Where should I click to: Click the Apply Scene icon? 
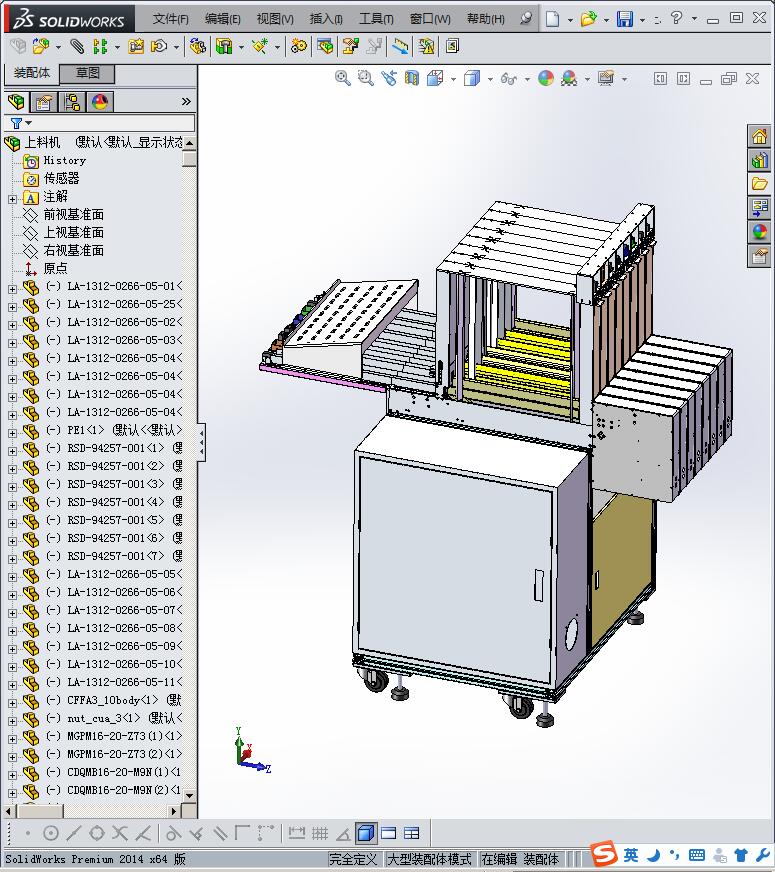(x=569, y=78)
